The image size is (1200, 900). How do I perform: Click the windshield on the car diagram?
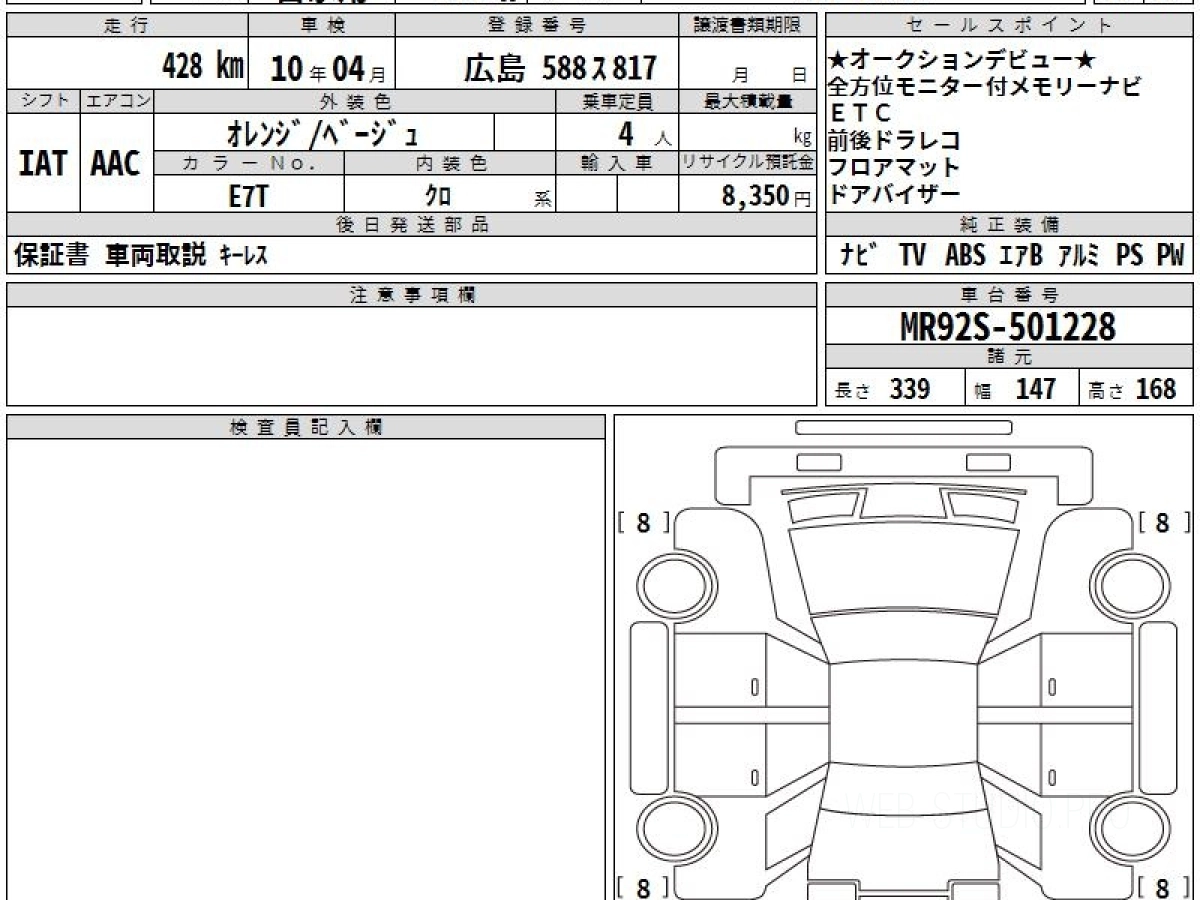coord(904,639)
